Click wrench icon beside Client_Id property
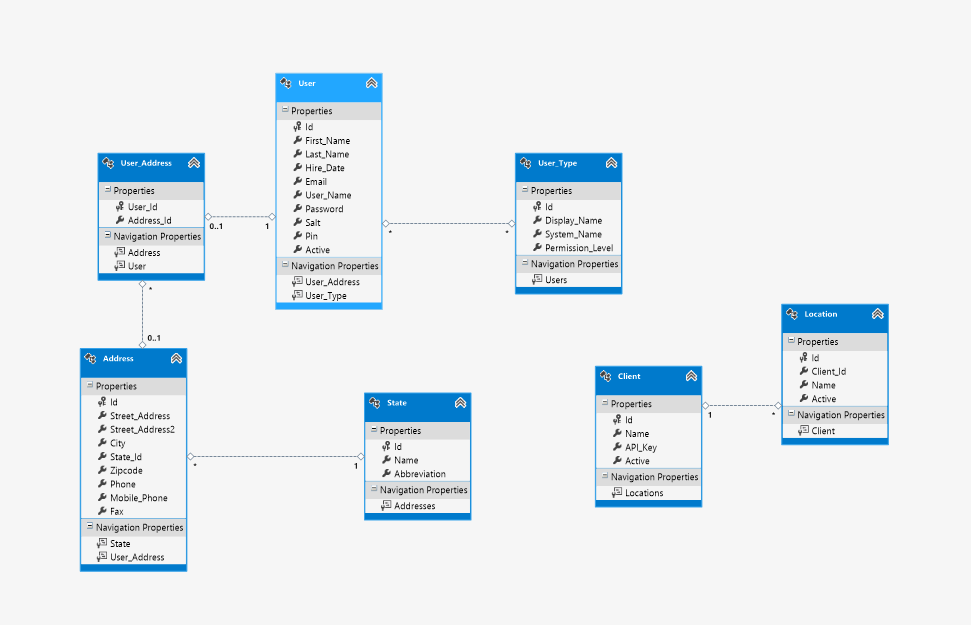 tap(803, 371)
